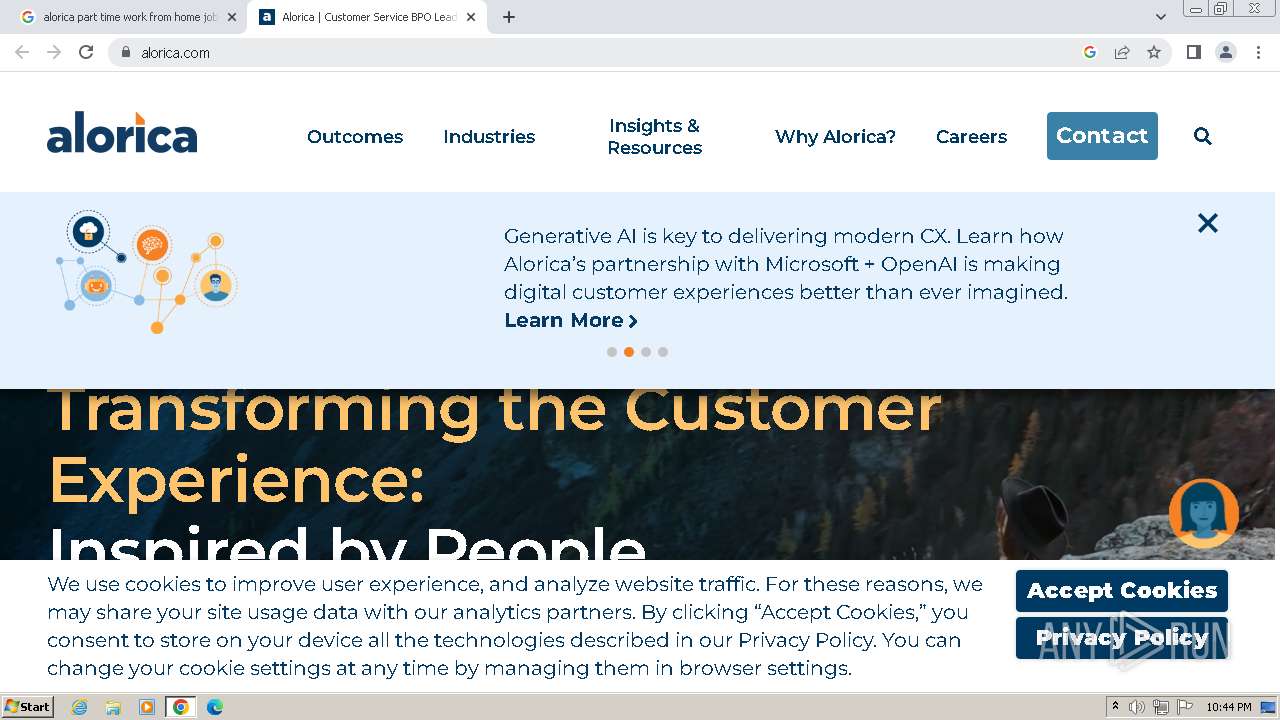
Task: Open Careers page
Action: click(971, 136)
